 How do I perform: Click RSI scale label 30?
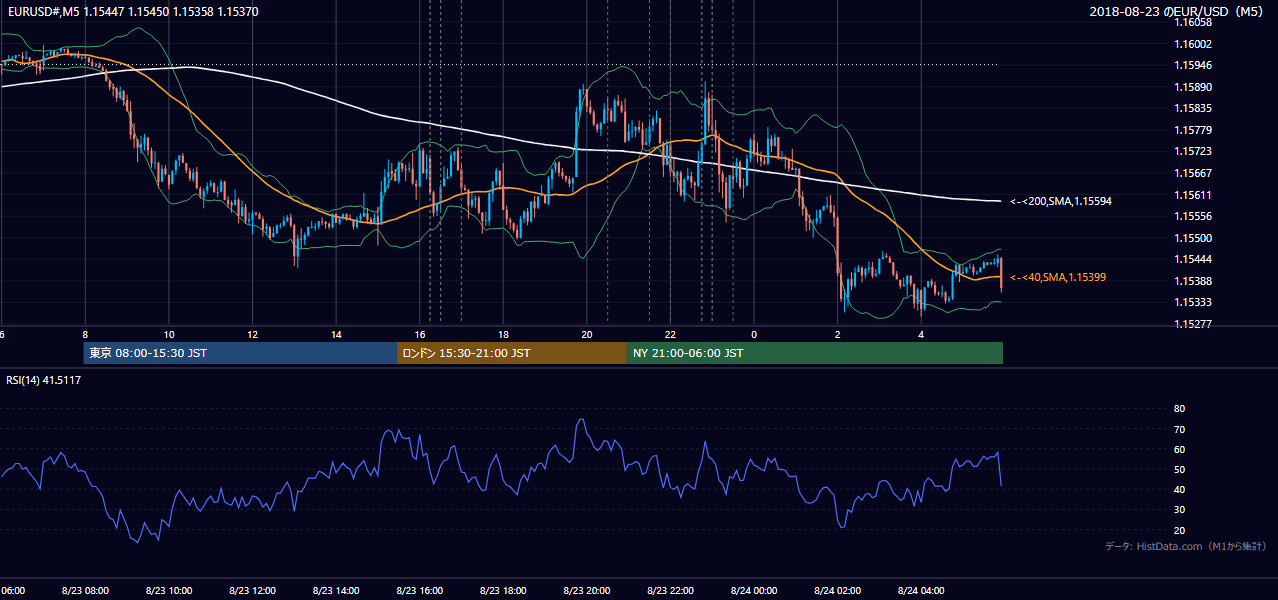click(x=1179, y=510)
